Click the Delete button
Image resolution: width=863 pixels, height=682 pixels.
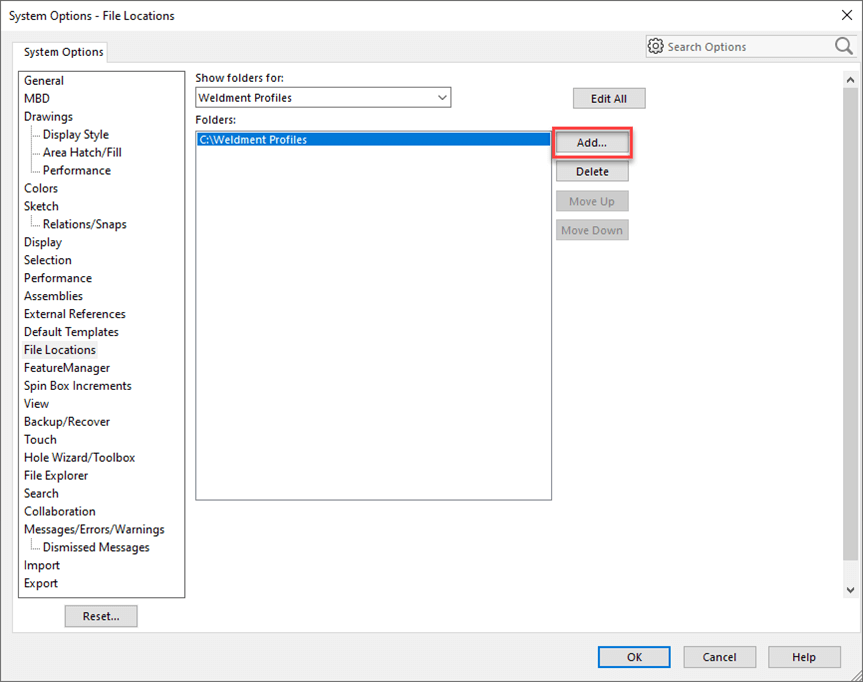[592, 172]
